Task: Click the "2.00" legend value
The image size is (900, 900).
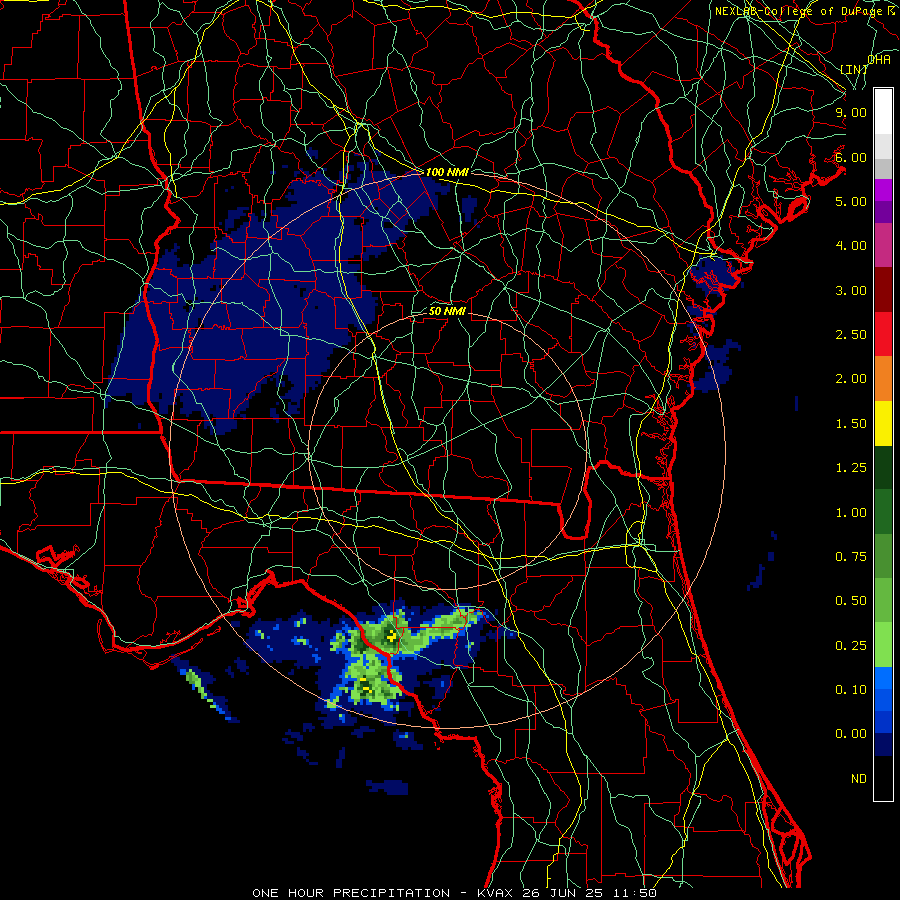Action: (851, 379)
